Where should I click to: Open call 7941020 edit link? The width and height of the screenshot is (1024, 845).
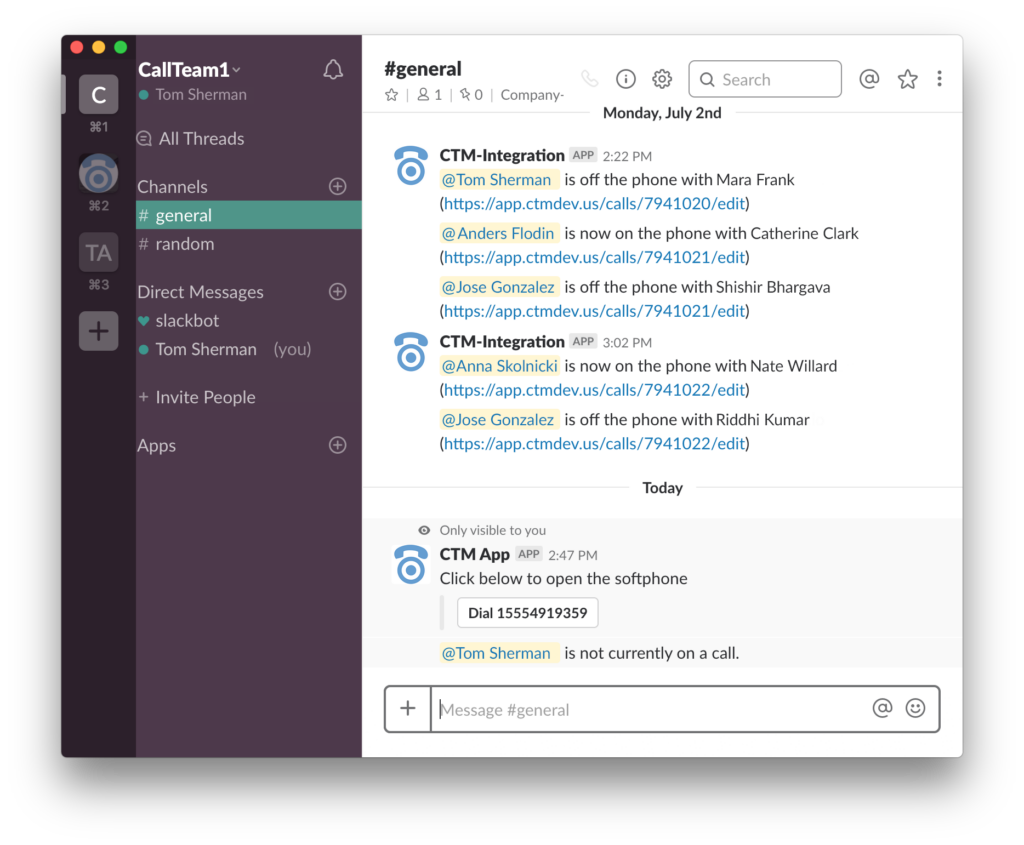click(x=594, y=204)
